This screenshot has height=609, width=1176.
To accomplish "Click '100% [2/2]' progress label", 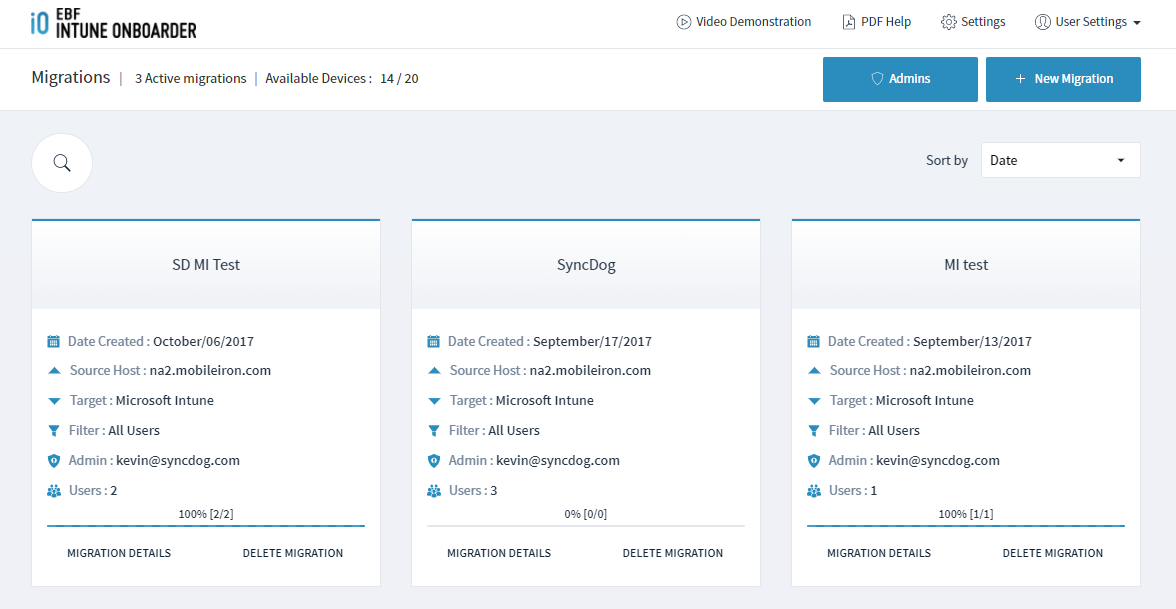I will coord(206,514).
